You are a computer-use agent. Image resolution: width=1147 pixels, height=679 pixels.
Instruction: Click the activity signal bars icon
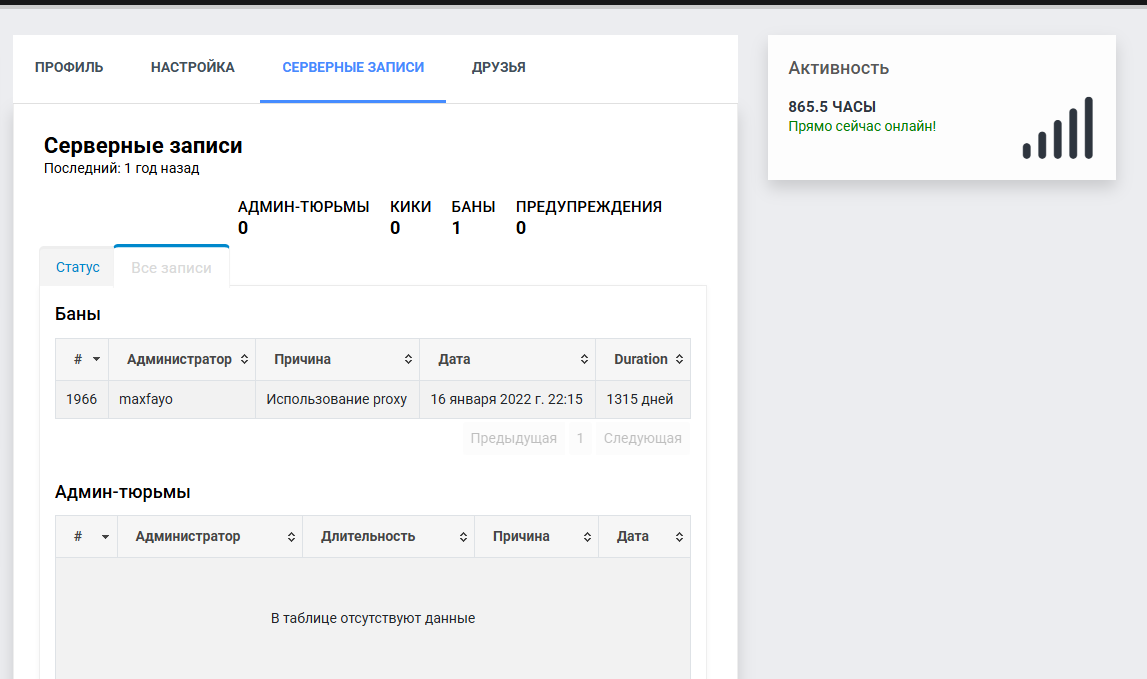[x=1058, y=128]
